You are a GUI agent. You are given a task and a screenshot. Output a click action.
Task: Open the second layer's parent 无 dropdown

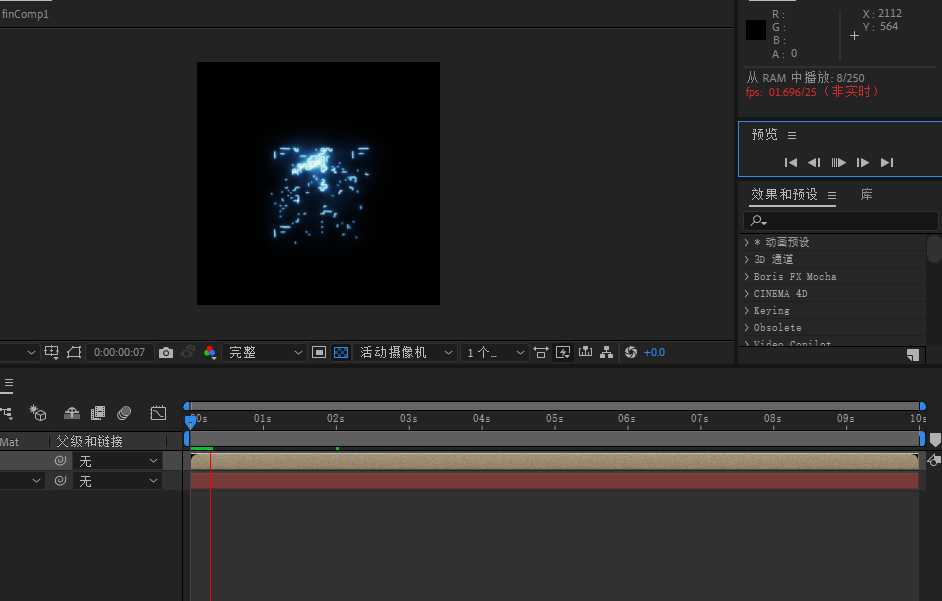pos(118,481)
